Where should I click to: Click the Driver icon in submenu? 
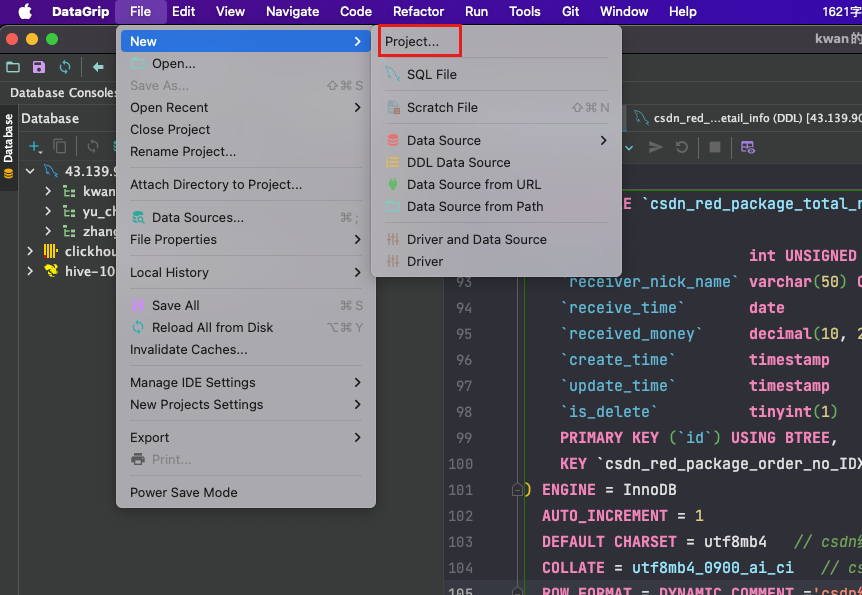(x=393, y=261)
